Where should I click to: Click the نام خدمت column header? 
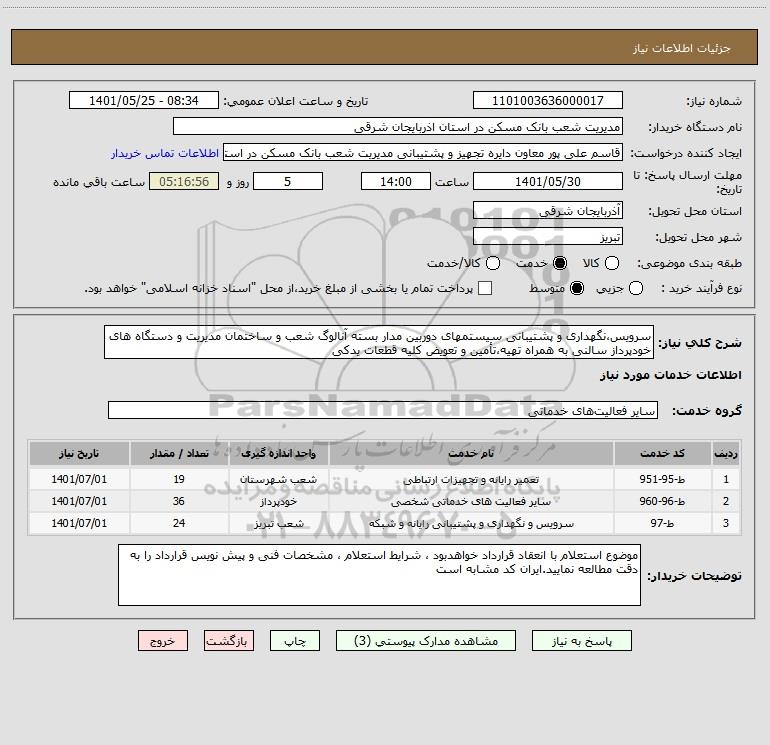click(471, 453)
